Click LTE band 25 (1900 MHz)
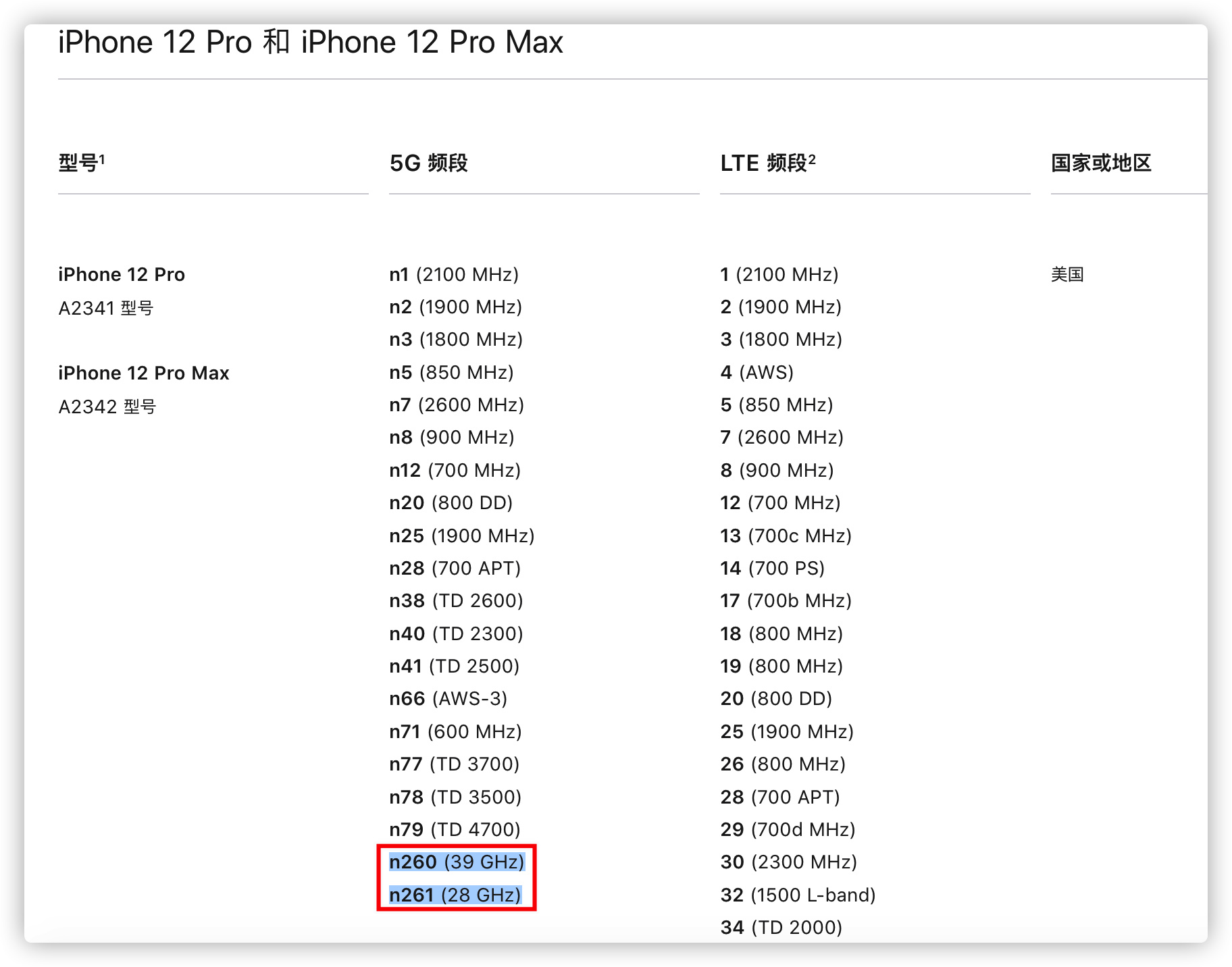Viewport: 1232px width, 967px height. click(x=788, y=731)
